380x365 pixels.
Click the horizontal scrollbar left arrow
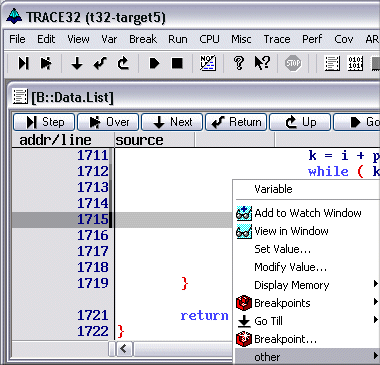[x=124, y=349]
